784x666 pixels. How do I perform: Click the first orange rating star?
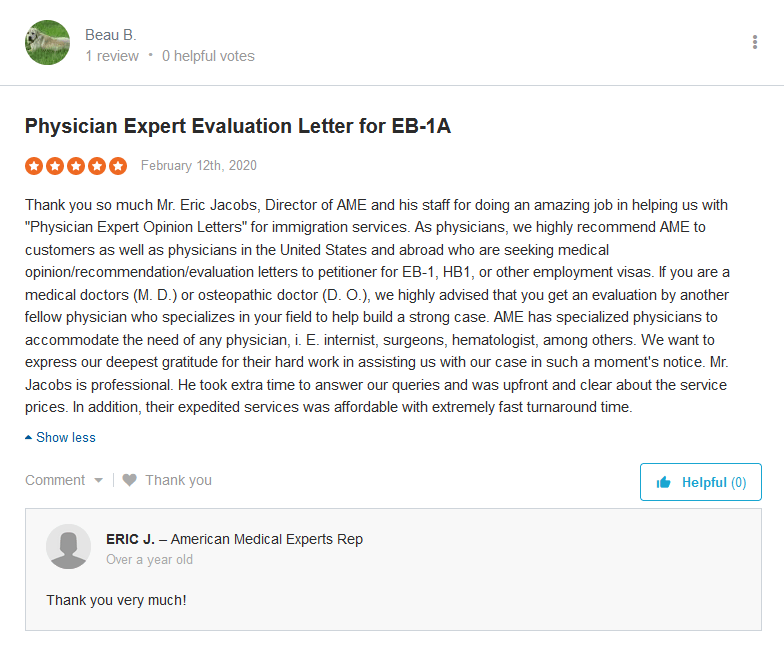click(x=34, y=166)
